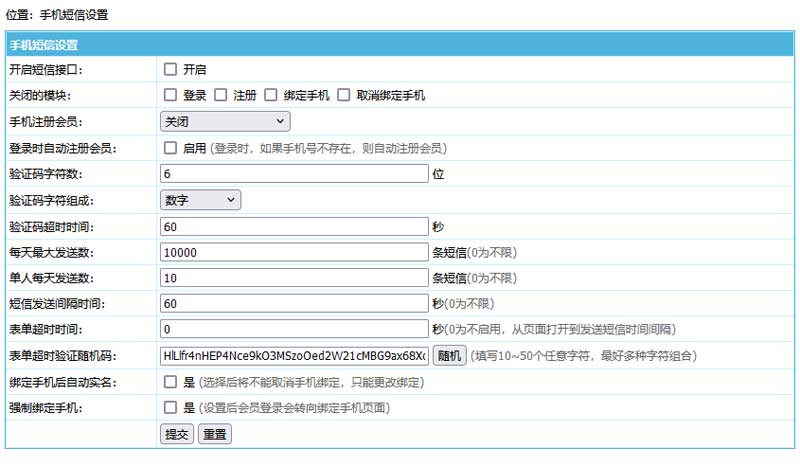800x467 pixels.
Task: Click the 每天最大发送数 input box
Action: point(294,252)
